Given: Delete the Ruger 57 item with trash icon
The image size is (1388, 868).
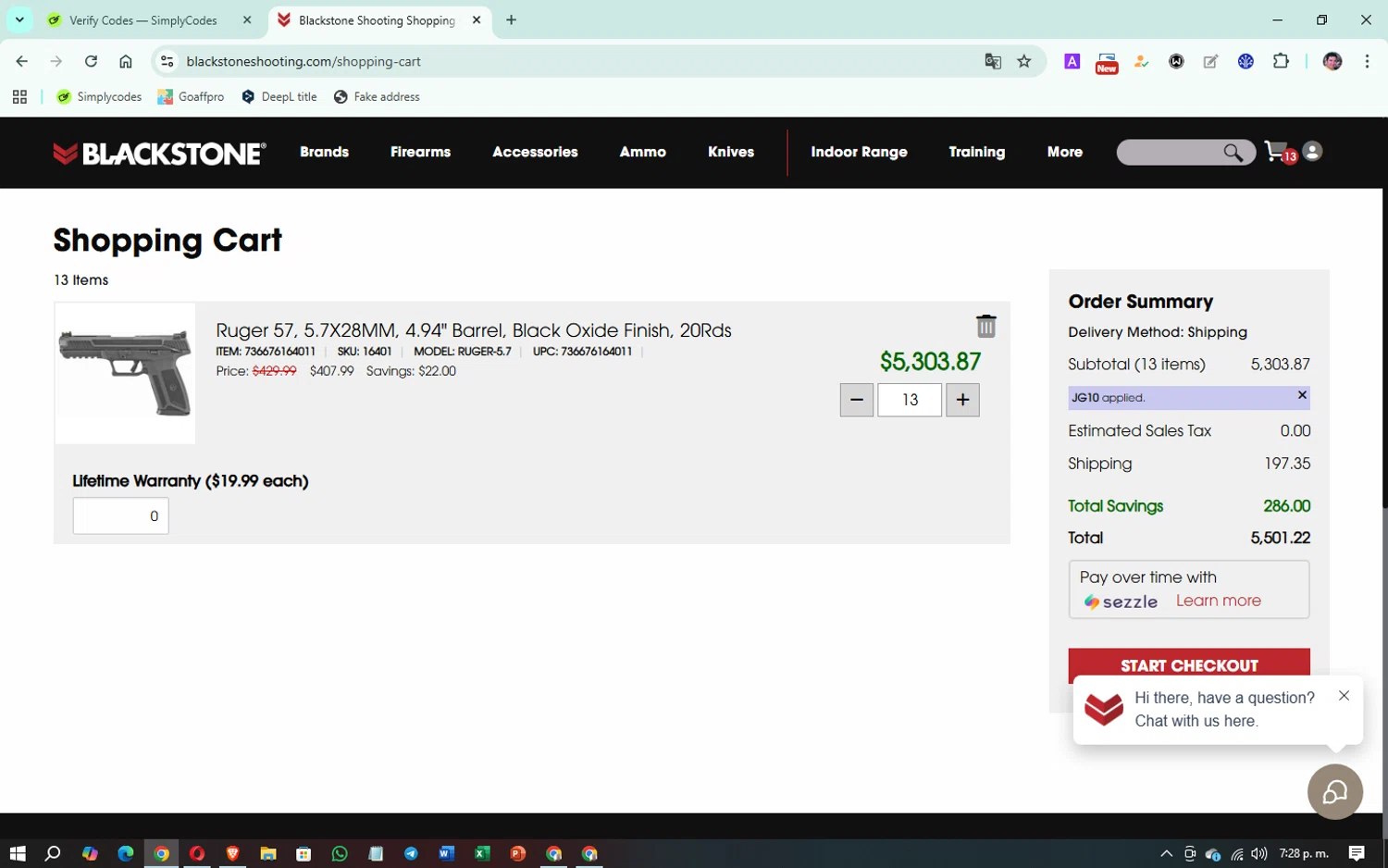Looking at the screenshot, I should point(985,326).
